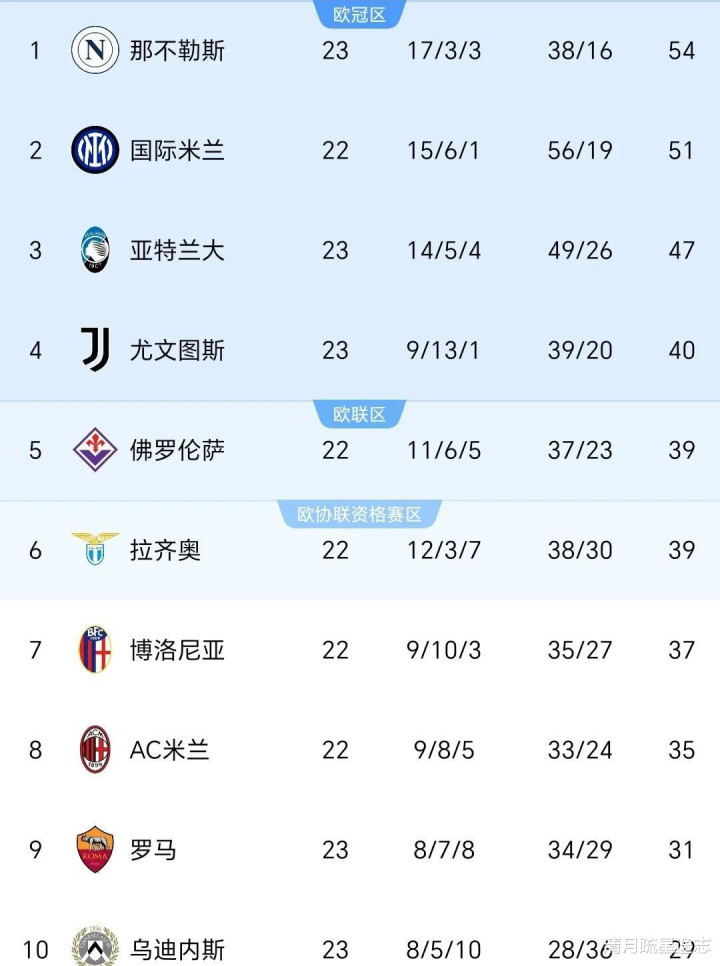Select the 欧冠区 zone label
Screen dimensions: 720x966
359,15
